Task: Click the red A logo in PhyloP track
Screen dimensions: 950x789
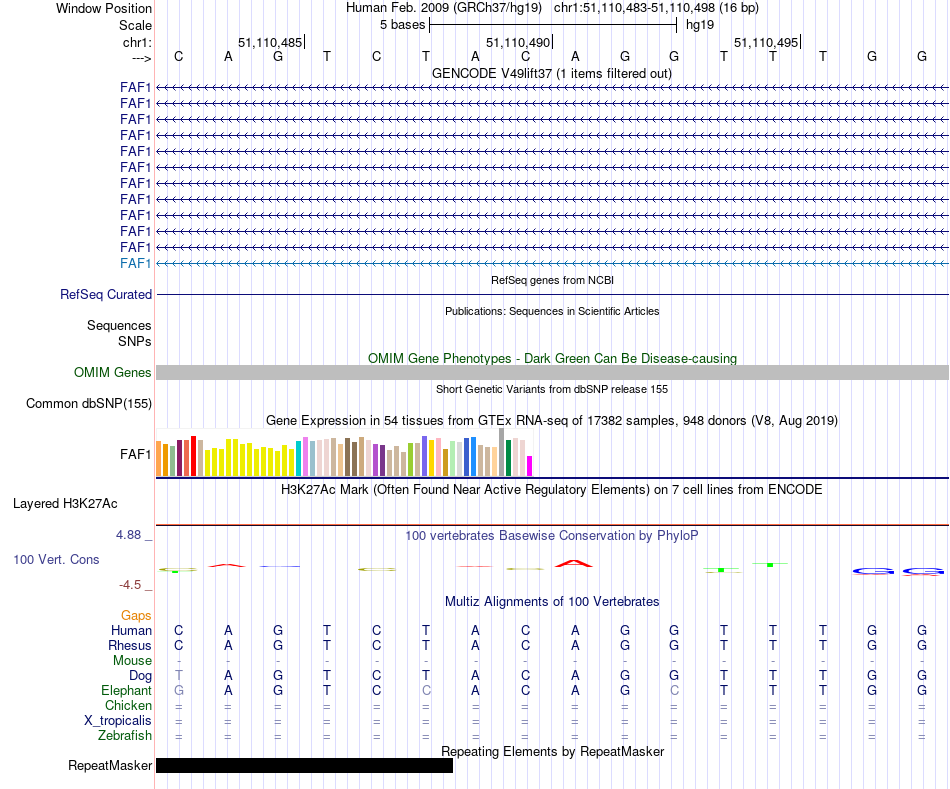Action: coord(574,564)
